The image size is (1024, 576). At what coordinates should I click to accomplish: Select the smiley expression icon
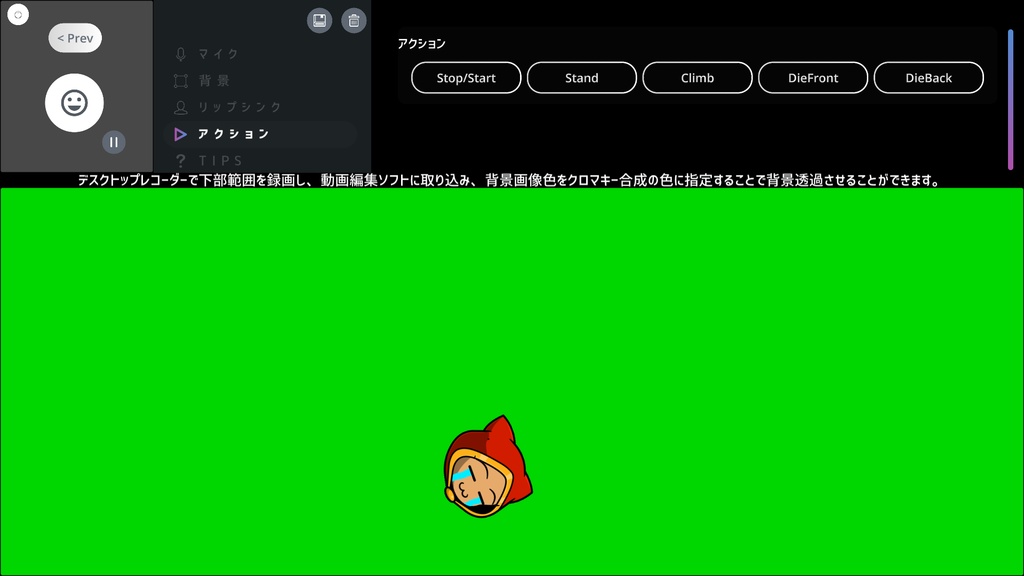click(x=74, y=102)
